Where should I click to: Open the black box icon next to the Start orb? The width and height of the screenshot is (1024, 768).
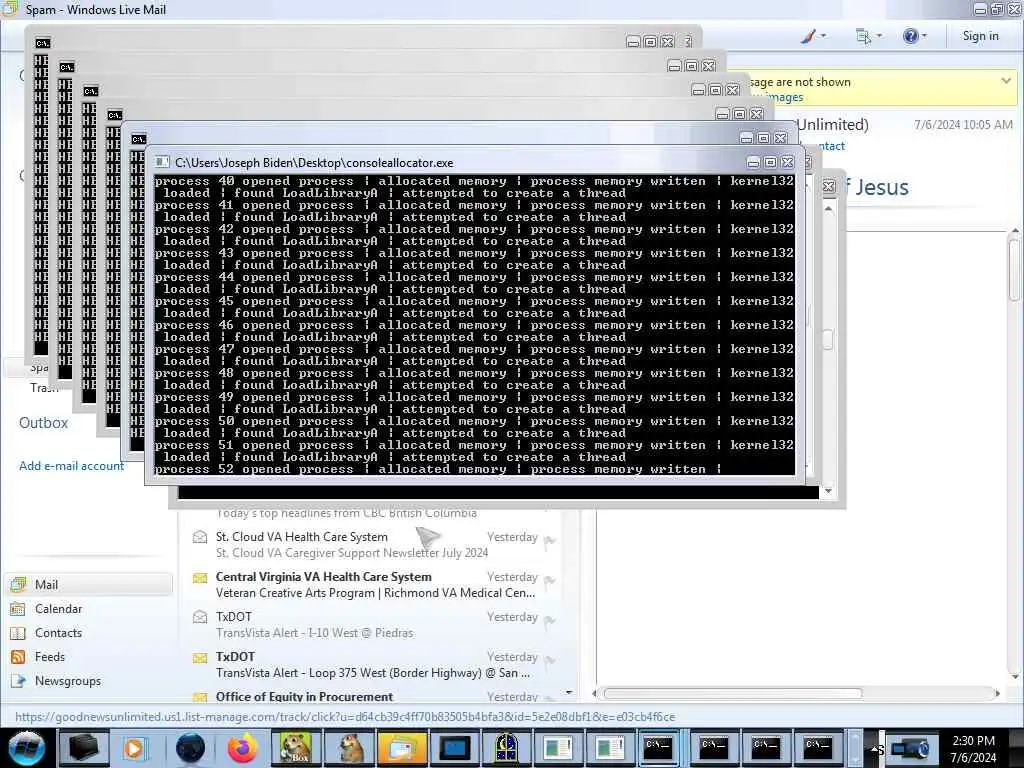coord(83,748)
